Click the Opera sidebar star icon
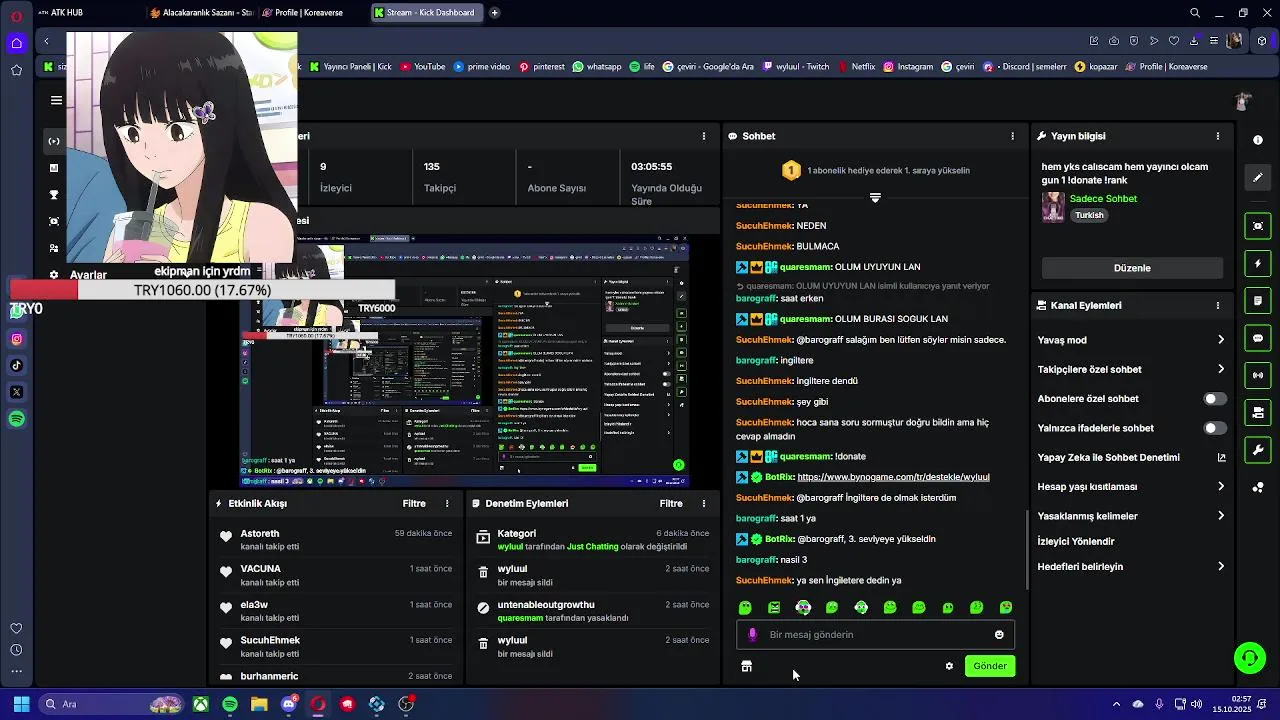Image resolution: width=1280 pixels, height=720 pixels. click(x=16, y=70)
